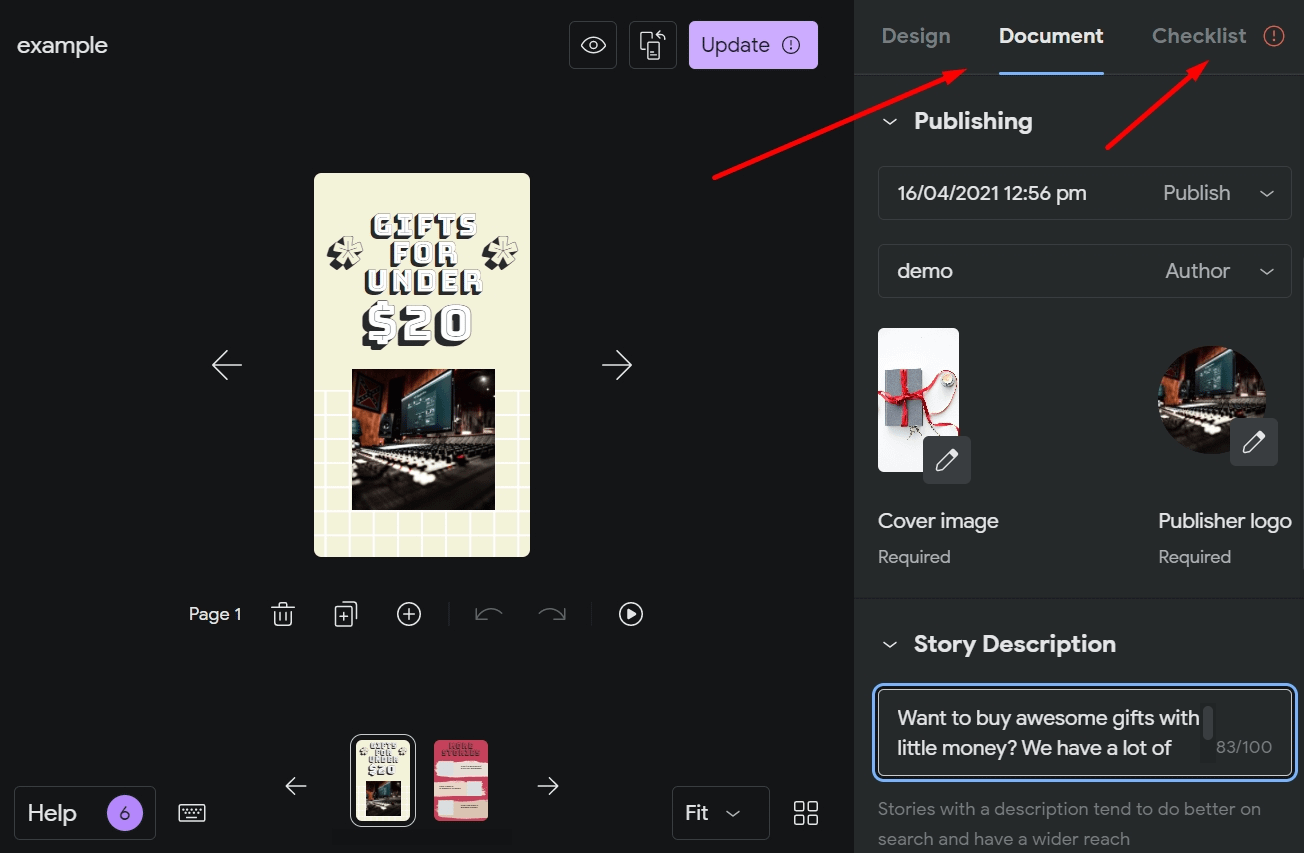Screen dimensions: 1304x853
Task: Open the Help button
Action: tap(85, 813)
